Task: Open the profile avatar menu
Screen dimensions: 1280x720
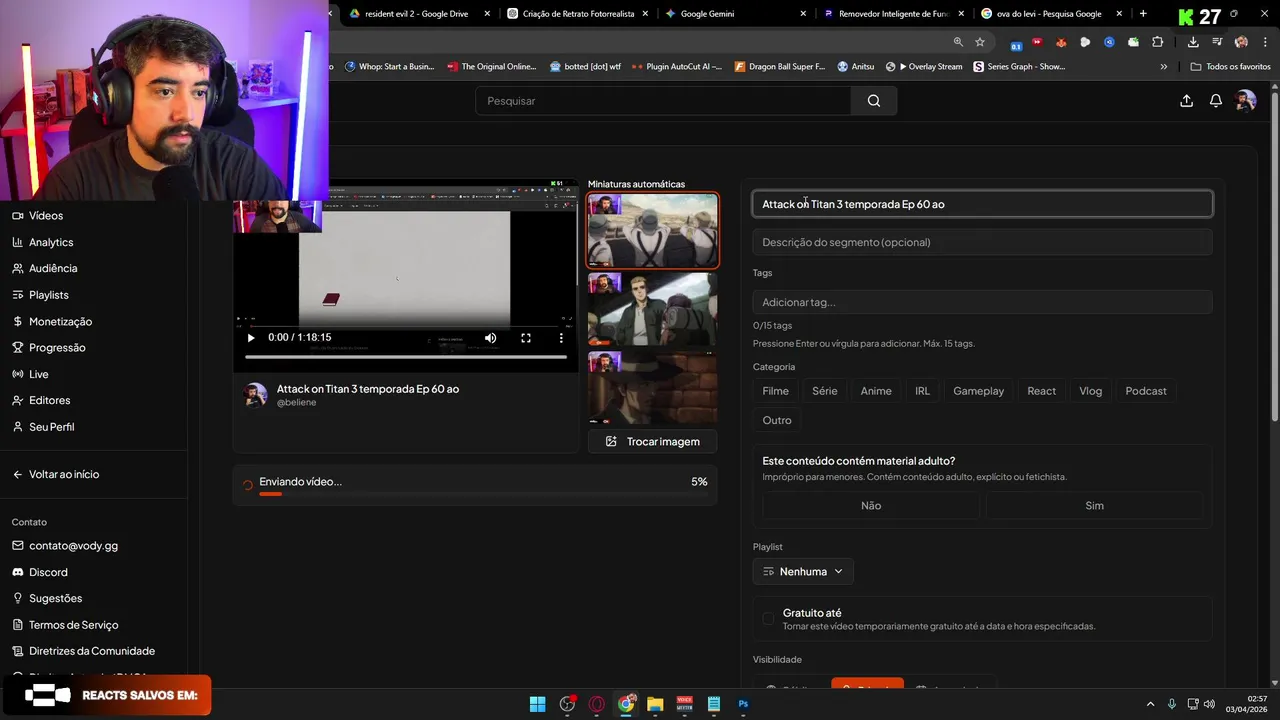Action: [1245, 101]
